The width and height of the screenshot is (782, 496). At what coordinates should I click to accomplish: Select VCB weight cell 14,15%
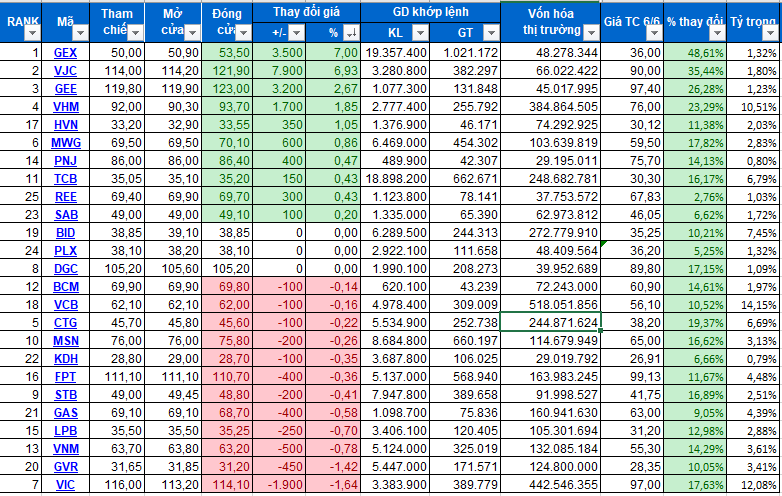(754, 305)
